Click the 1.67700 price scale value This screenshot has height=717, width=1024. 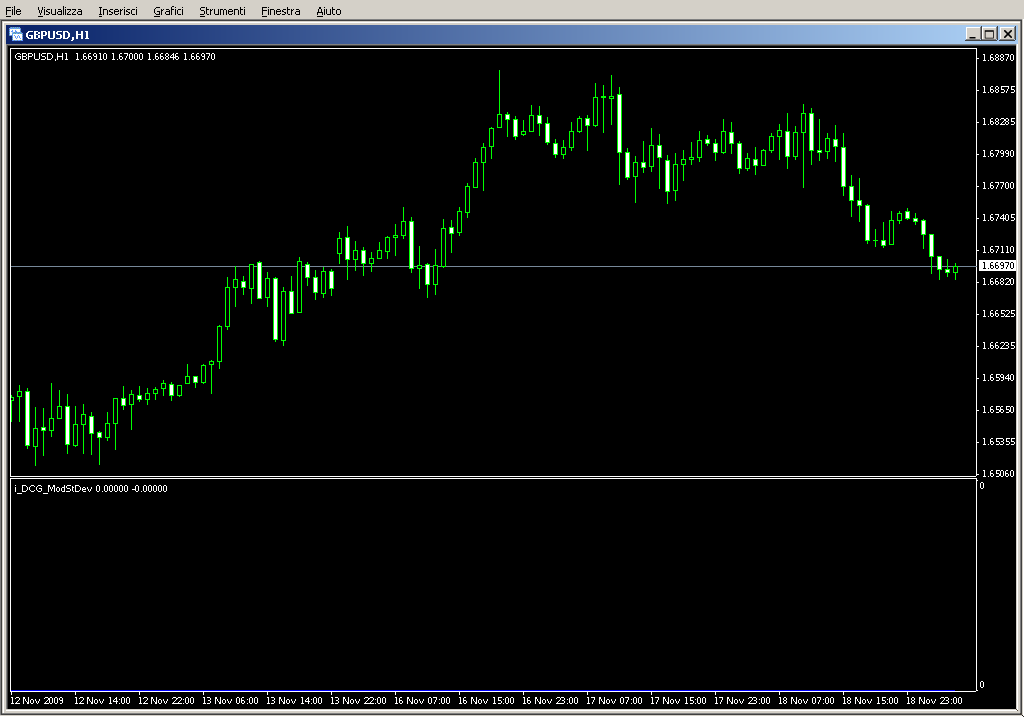pos(999,185)
